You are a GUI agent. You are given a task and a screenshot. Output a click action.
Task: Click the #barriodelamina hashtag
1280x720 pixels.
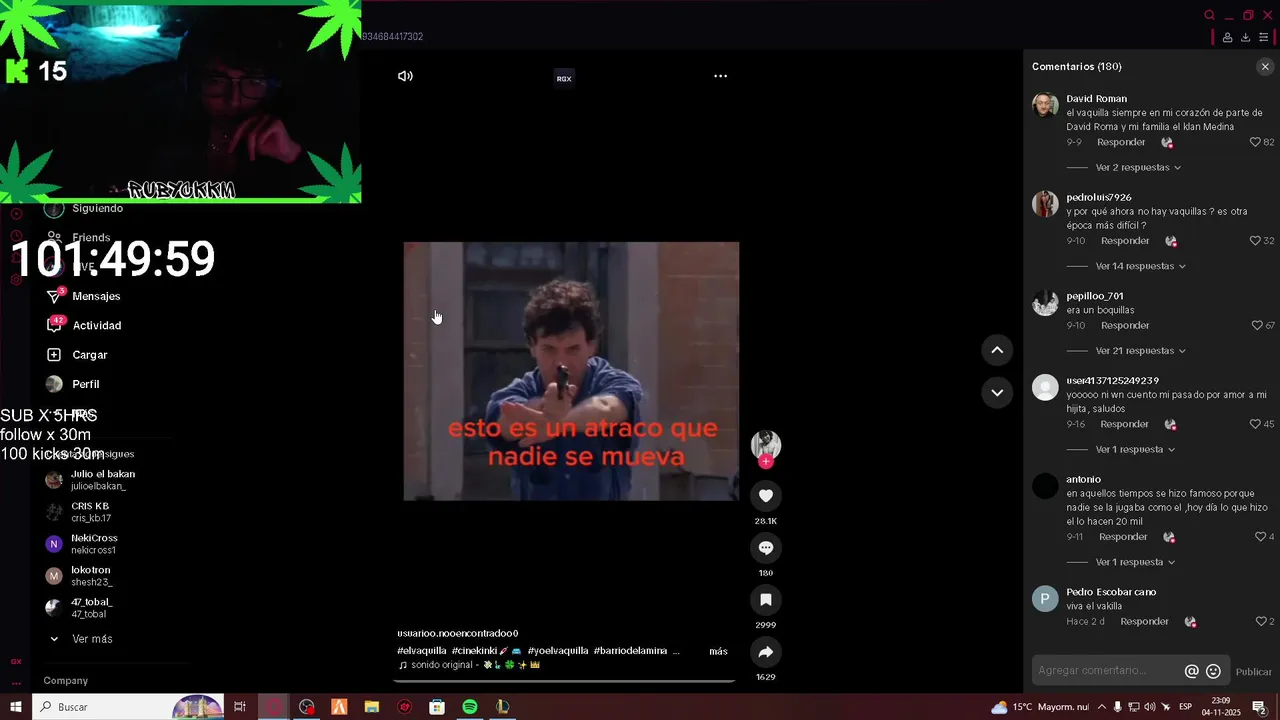[x=630, y=651]
